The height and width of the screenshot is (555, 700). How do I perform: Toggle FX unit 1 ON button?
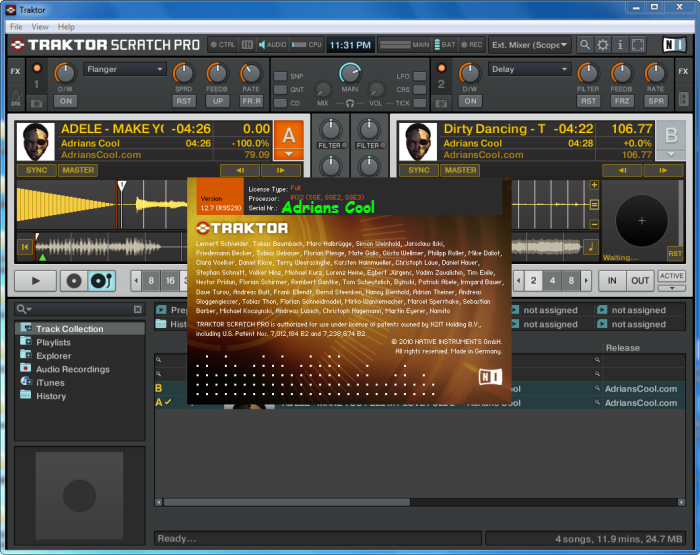click(65, 101)
